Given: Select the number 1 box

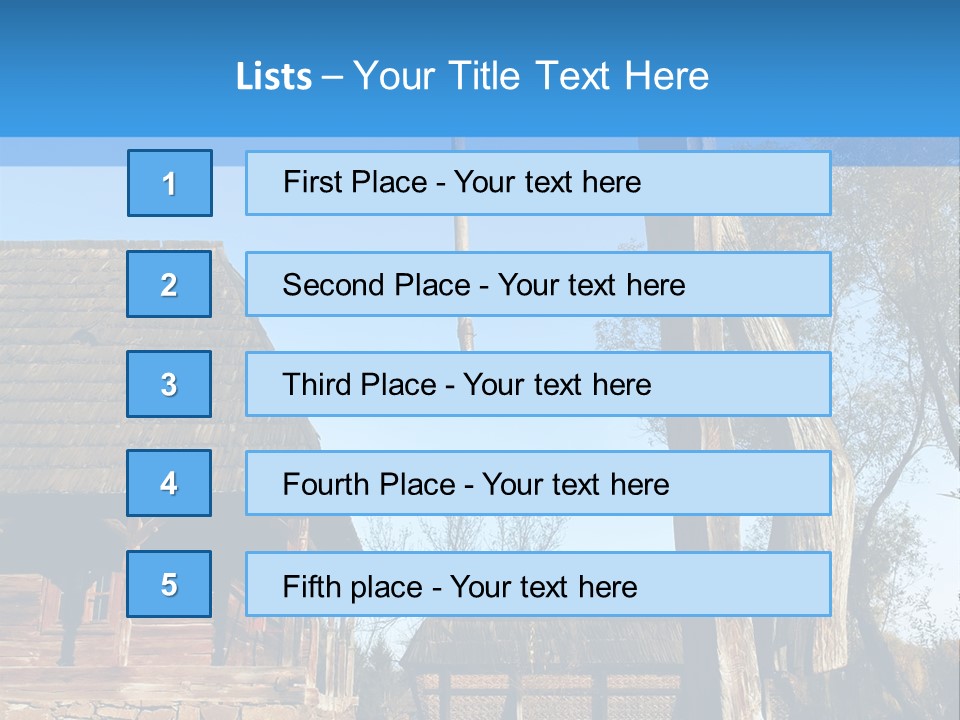Looking at the screenshot, I should click(x=170, y=183).
